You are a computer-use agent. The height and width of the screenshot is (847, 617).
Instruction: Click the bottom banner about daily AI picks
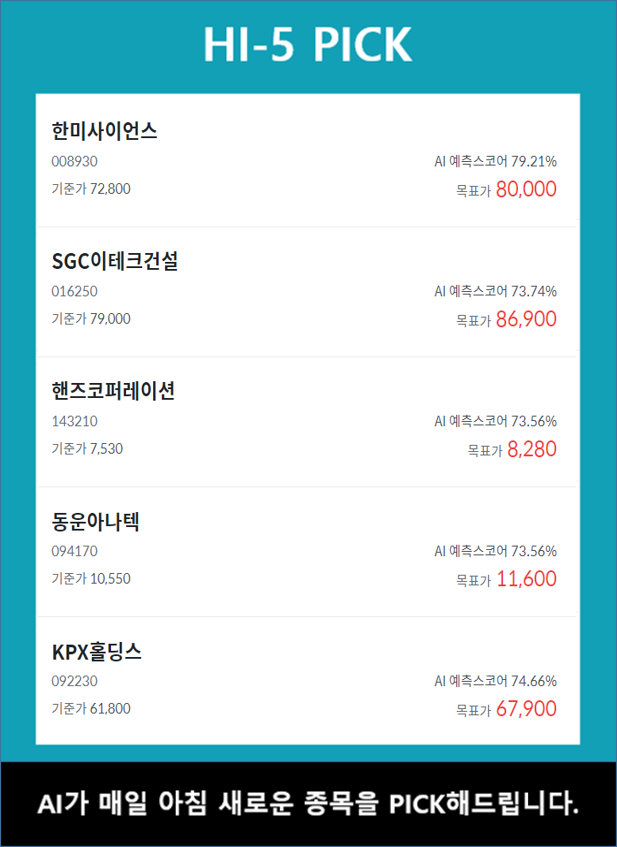pos(308,803)
